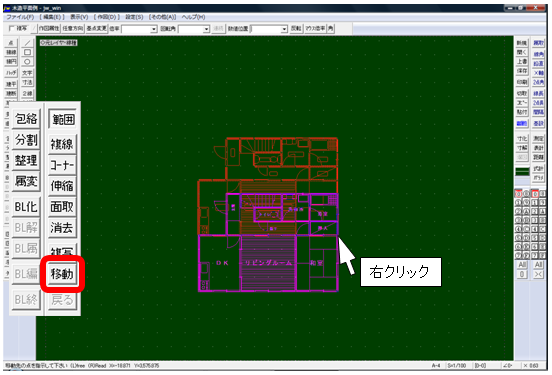552x375 pixels.
Task: Select the 包絡 envelope tool
Action: click(26, 119)
